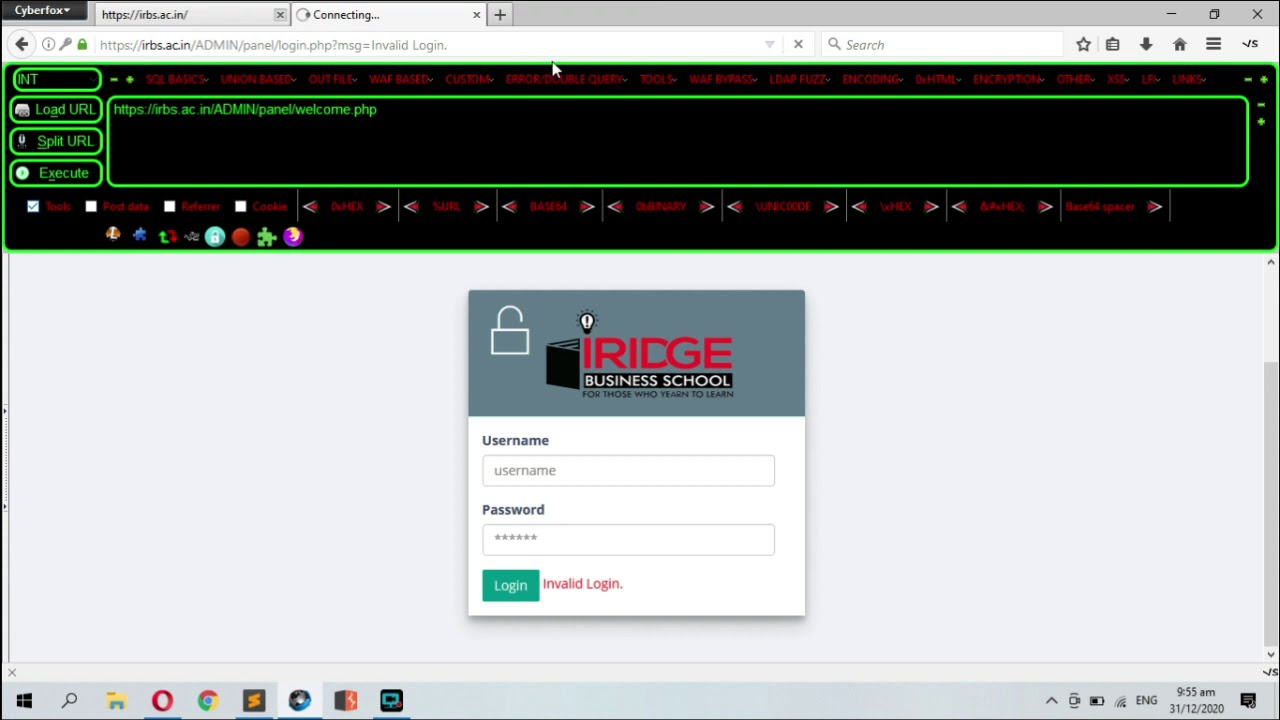The image size is (1280, 720).
Task: Click the %URL encode right arrow
Action: click(x=481, y=206)
